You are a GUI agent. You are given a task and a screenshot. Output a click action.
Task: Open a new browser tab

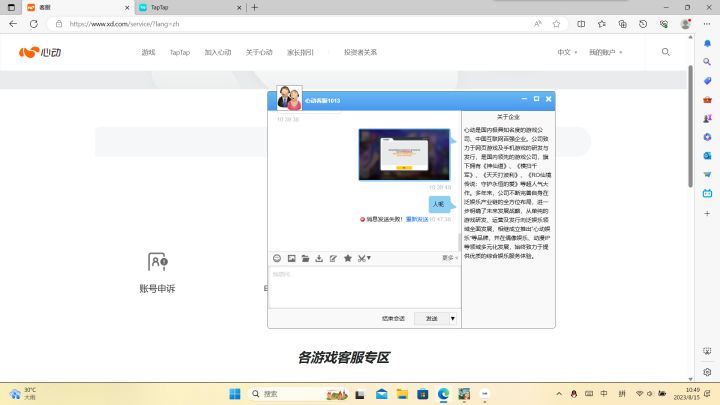pyautogui.click(x=255, y=7)
